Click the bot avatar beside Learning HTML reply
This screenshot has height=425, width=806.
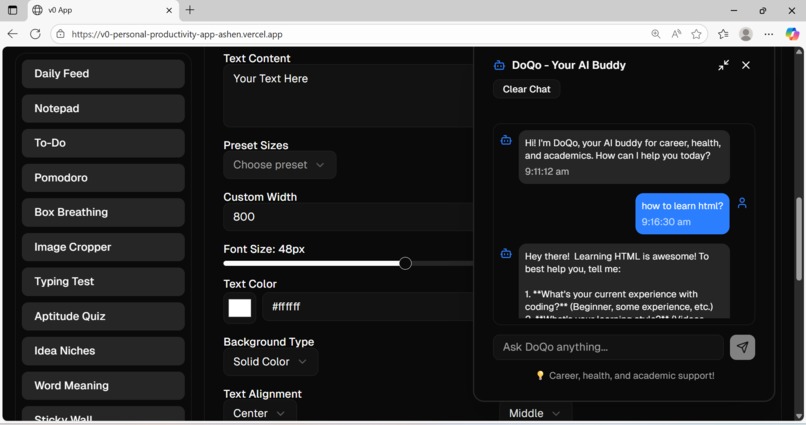click(506, 253)
